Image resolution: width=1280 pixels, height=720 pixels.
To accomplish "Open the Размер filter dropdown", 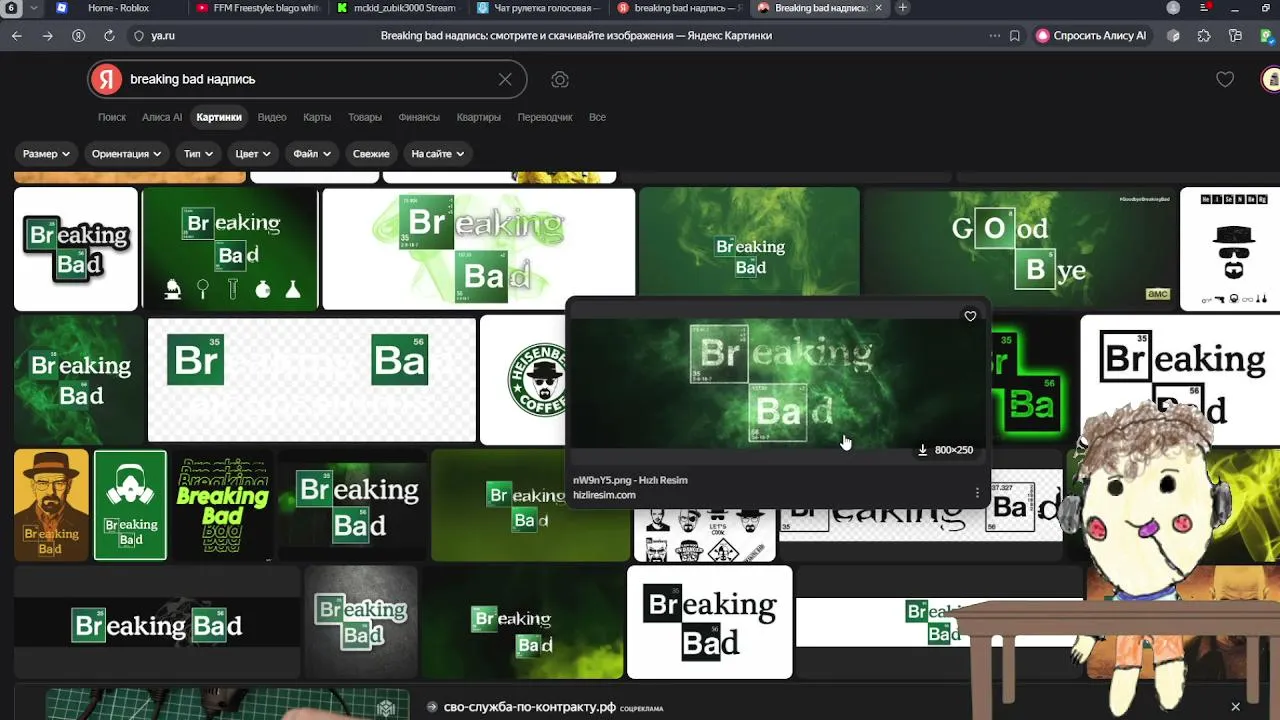I will coord(46,154).
